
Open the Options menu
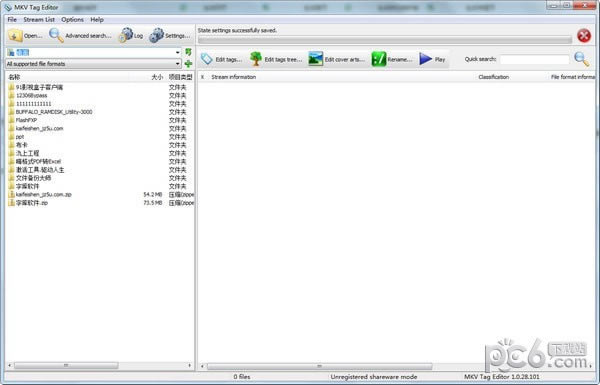[x=72, y=20]
